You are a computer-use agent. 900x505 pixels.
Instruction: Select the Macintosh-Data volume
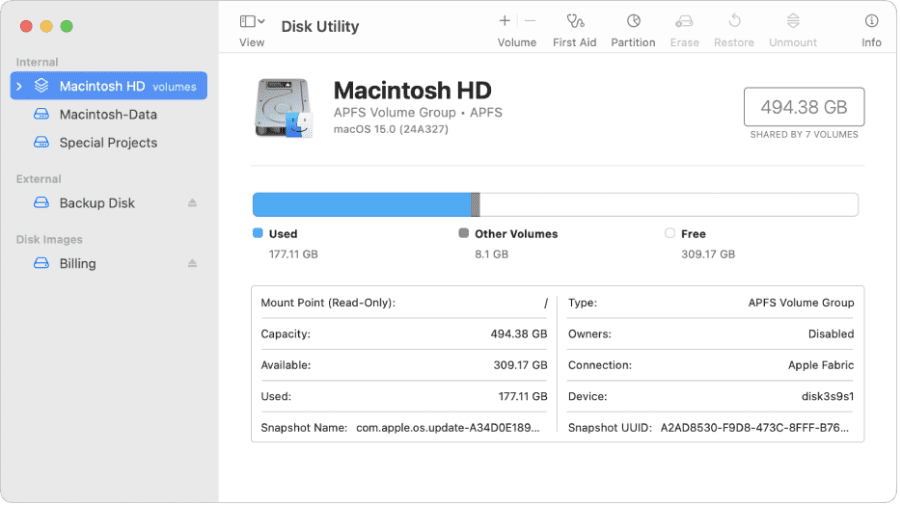(109, 115)
